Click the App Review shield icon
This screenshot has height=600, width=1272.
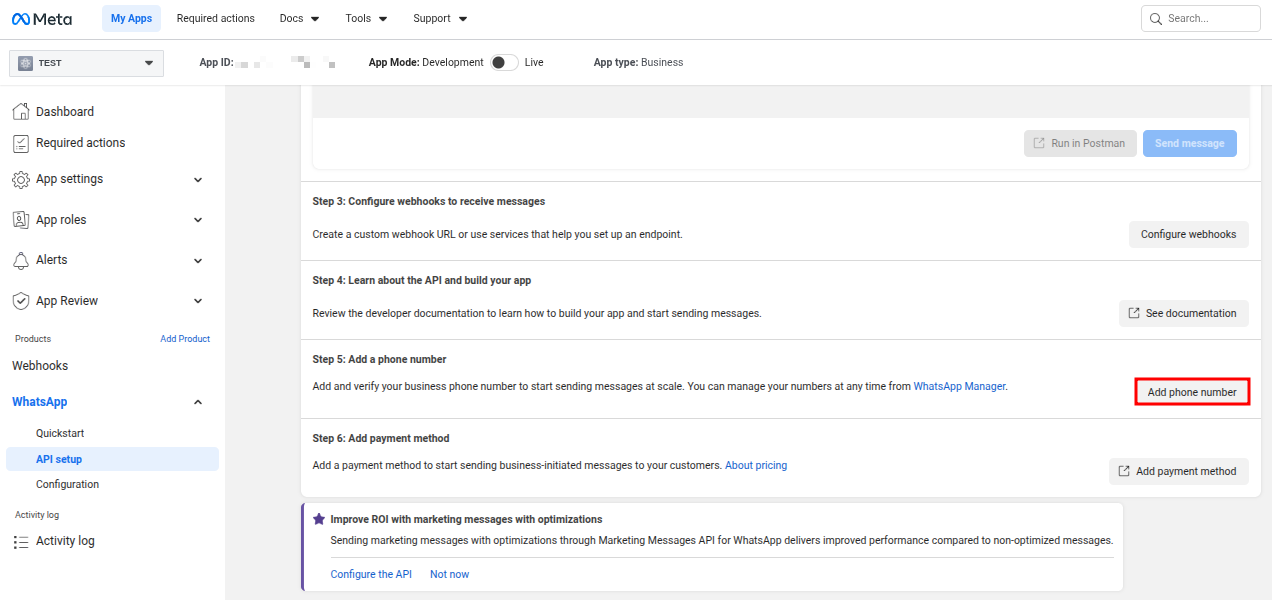pyautogui.click(x=20, y=301)
